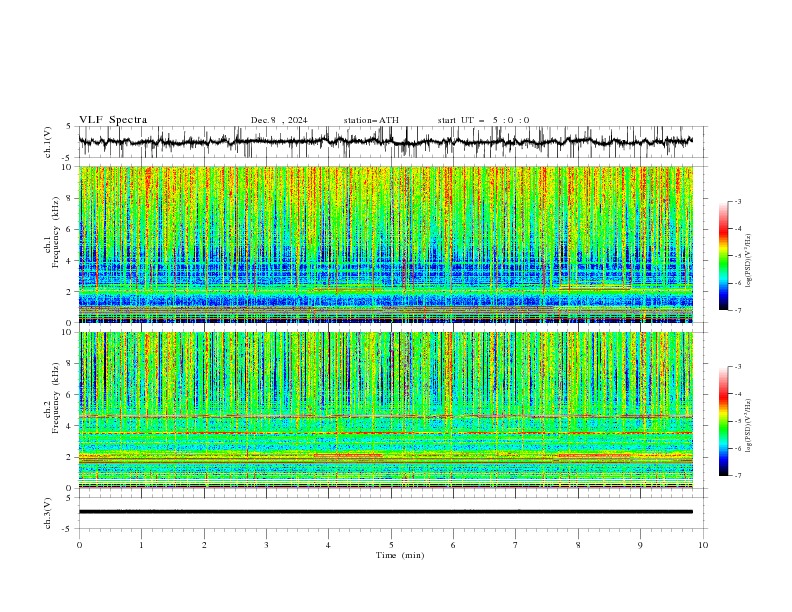The width and height of the screenshot is (792, 612).
Task: Click the "ch.1(V)" axis label
Action: point(48,142)
